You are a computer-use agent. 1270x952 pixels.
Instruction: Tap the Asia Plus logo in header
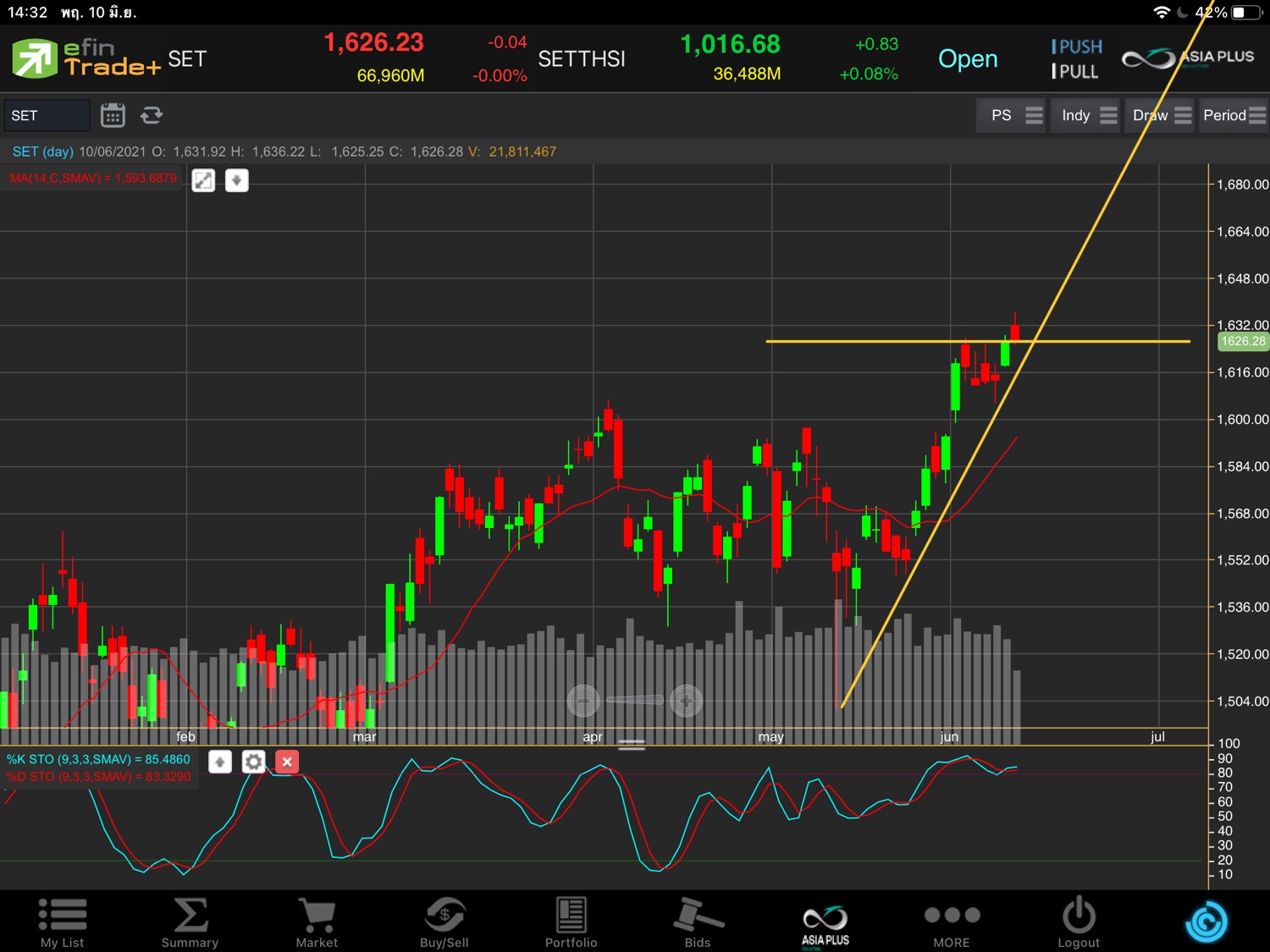1188,58
